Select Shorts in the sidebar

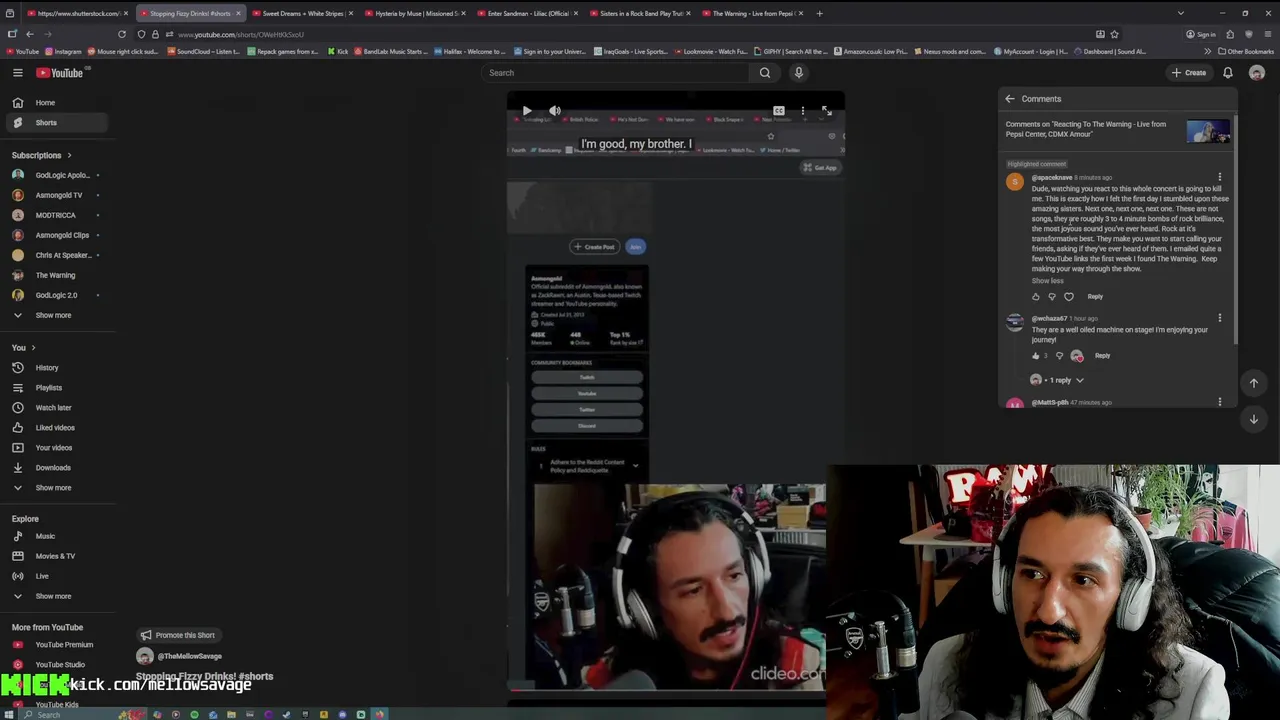[58, 122]
